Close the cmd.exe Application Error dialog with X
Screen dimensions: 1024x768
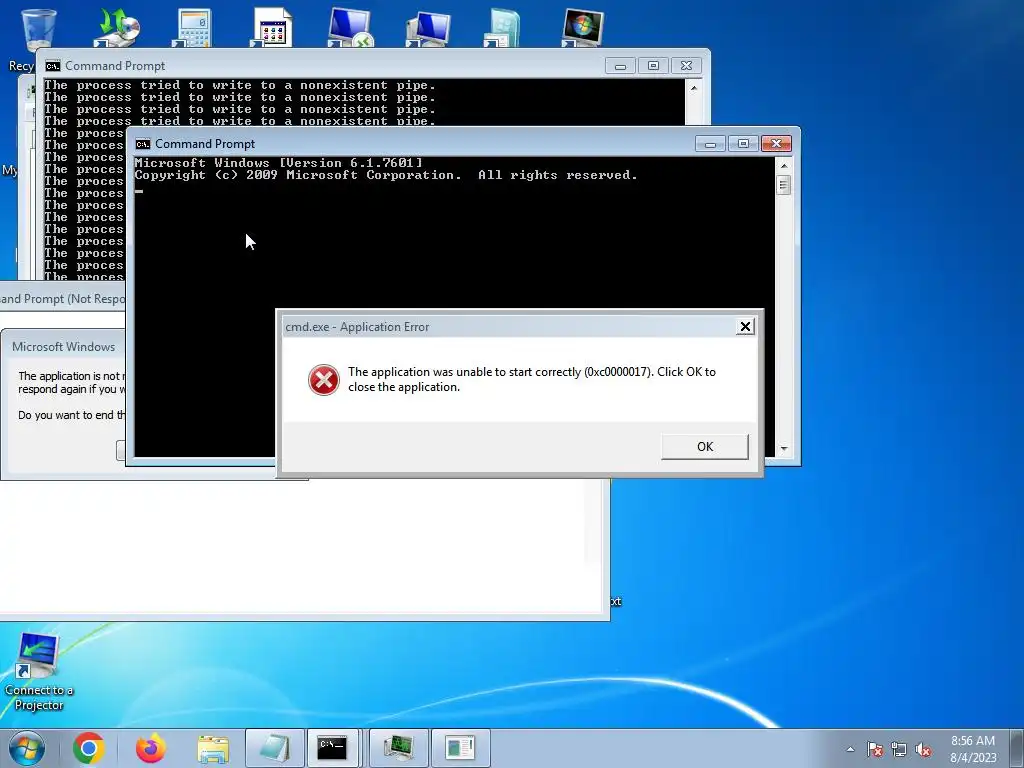point(745,327)
